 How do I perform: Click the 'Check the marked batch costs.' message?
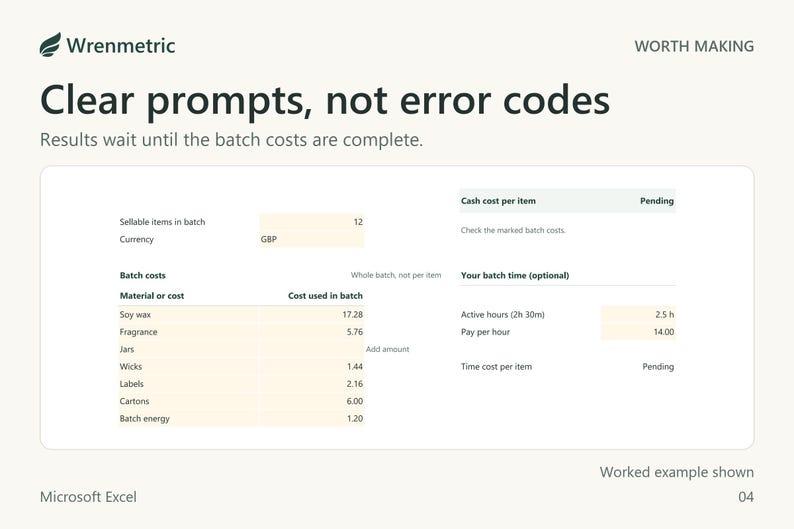513,230
